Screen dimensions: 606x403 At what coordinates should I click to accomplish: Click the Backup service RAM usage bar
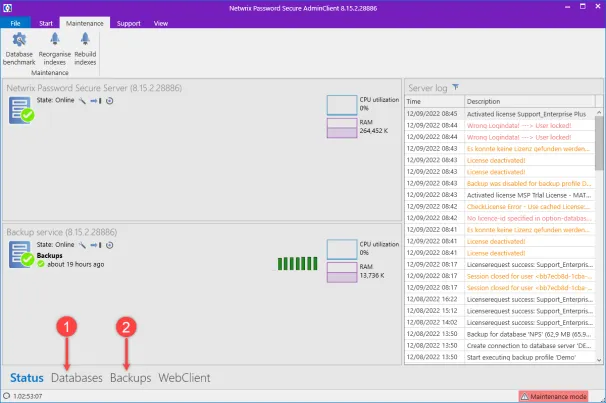tap(342, 272)
